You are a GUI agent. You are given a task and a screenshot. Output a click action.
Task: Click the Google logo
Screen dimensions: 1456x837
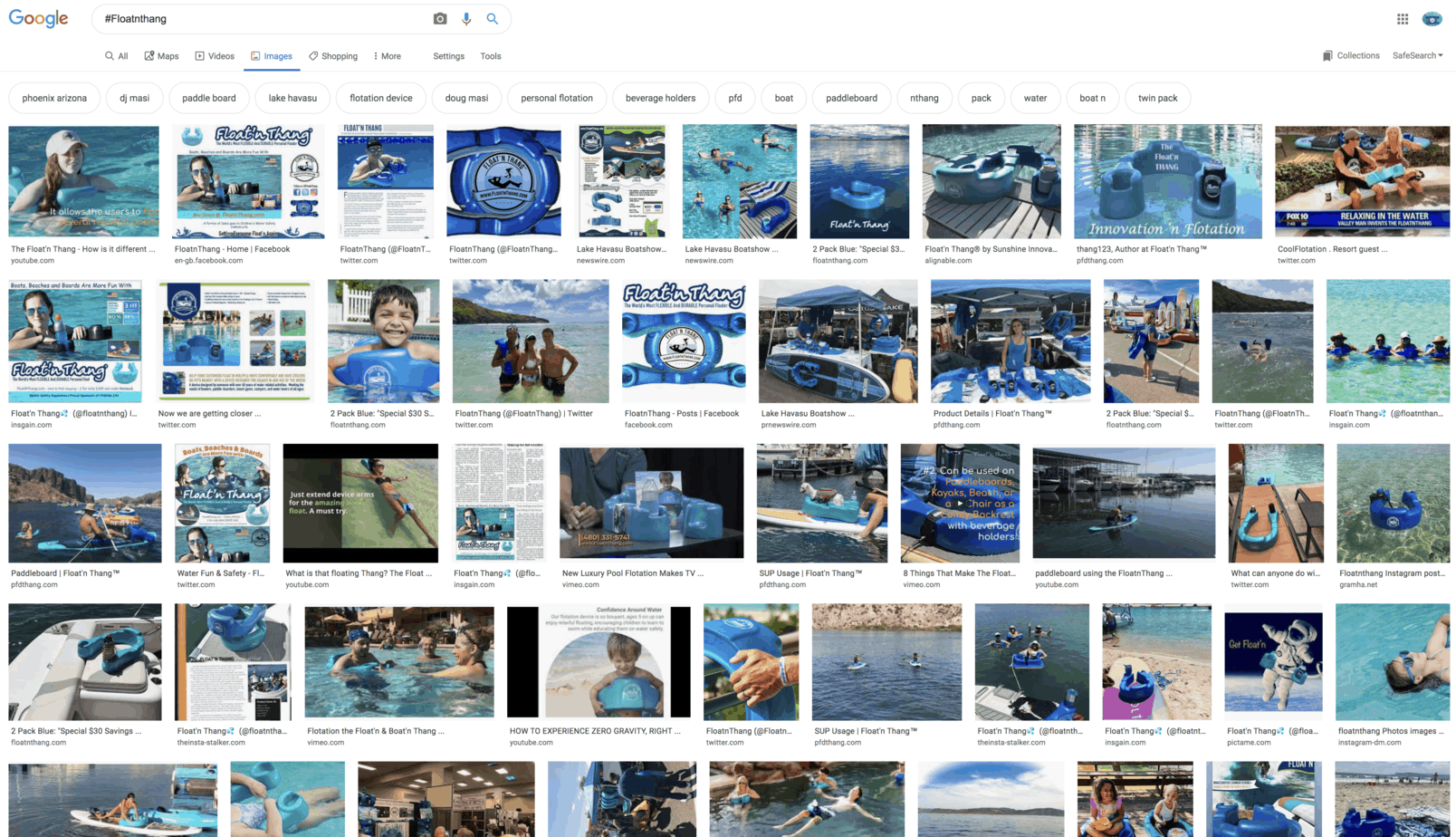pos(38,19)
